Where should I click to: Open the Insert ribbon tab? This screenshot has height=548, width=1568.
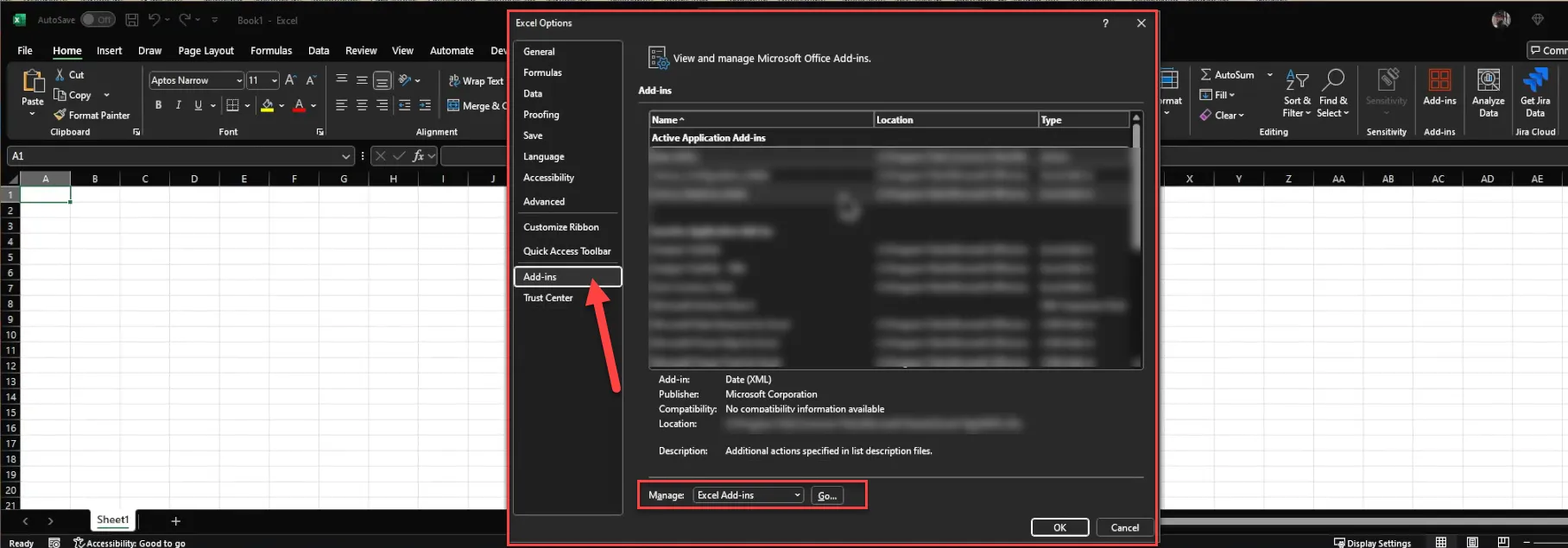109,51
